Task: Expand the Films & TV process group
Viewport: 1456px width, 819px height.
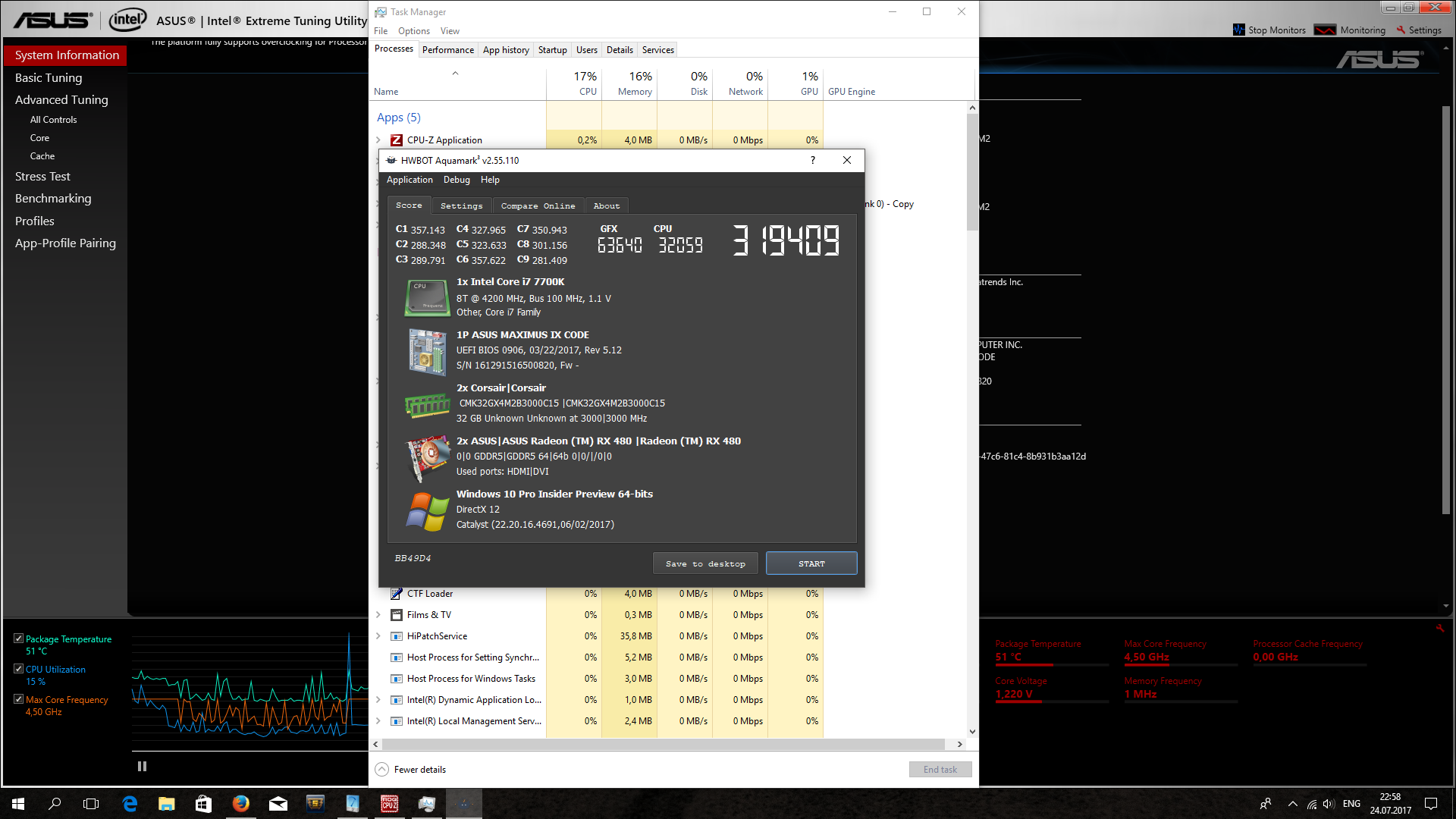Action: (378, 615)
